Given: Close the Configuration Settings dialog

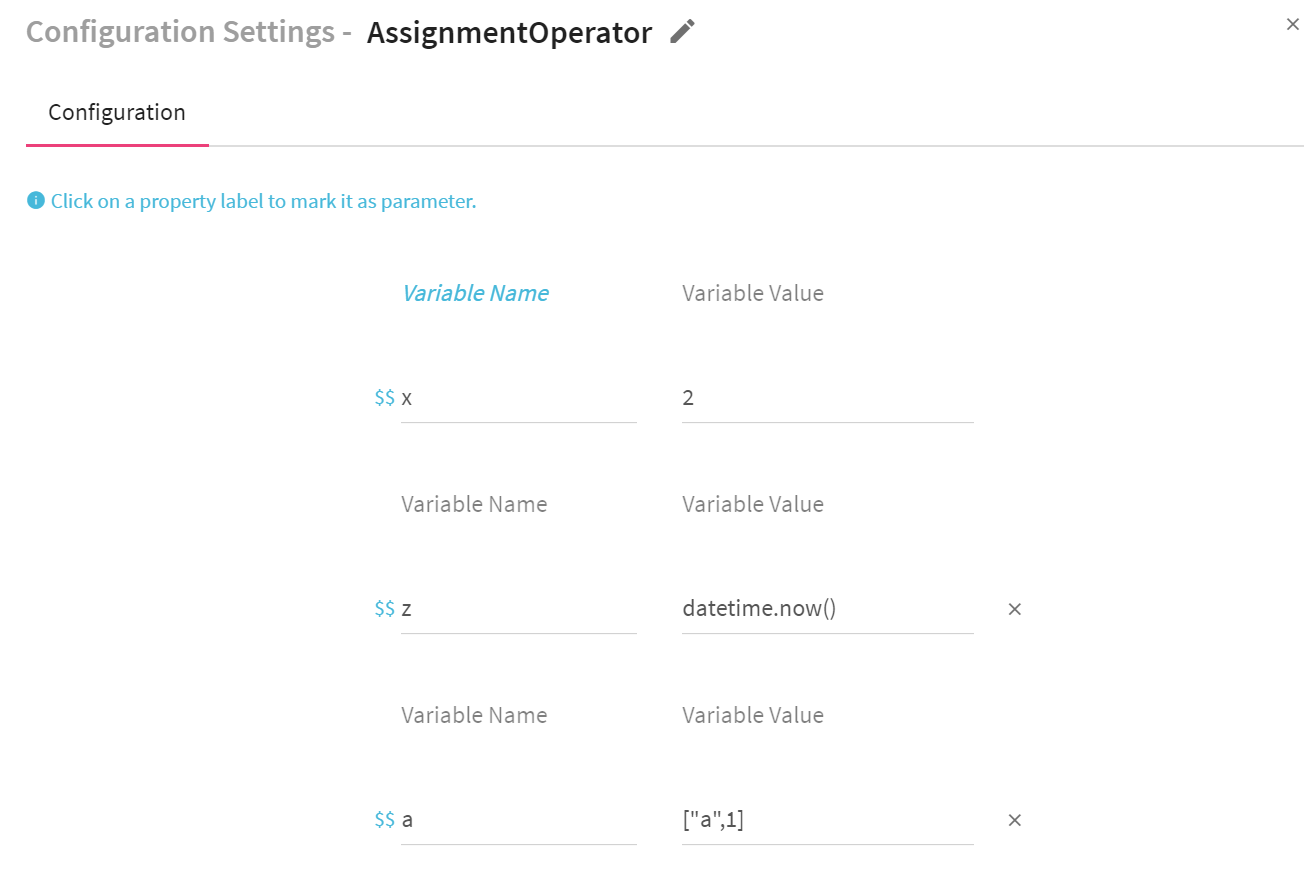Looking at the screenshot, I should tap(1292, 25).
